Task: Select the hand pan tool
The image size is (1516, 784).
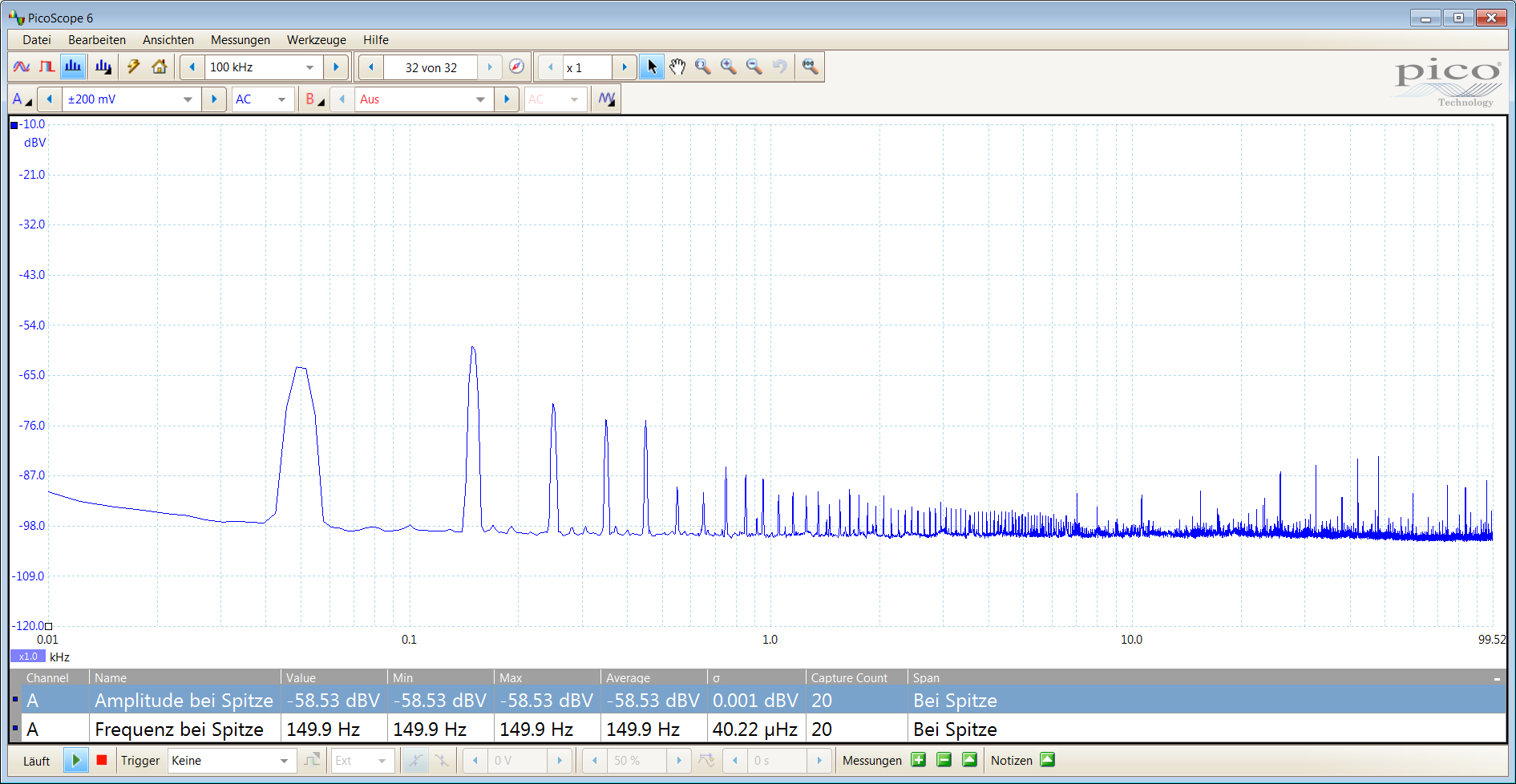Action: pyautogui.click(x=677, y=67)
